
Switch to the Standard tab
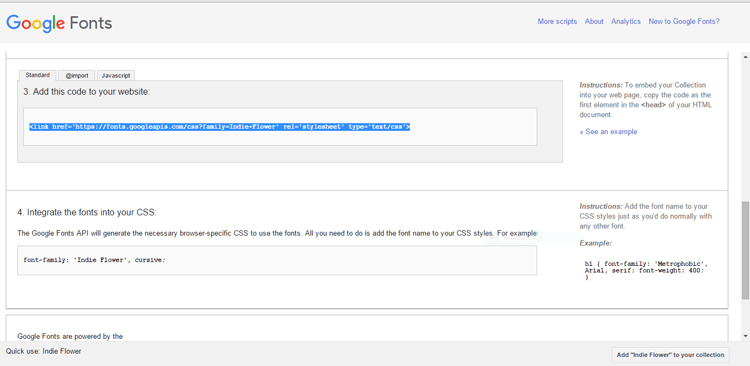click(x=38, y=76)
